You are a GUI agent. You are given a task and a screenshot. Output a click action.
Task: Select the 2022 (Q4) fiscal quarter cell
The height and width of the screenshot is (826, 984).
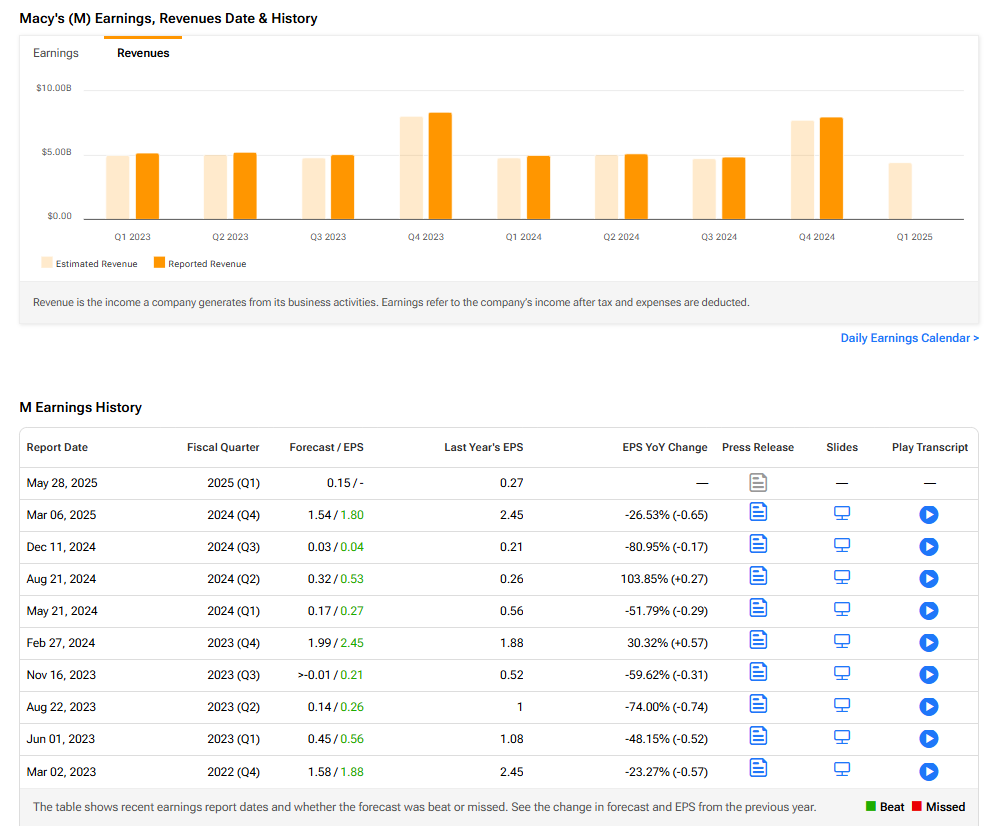click(x=233, y=772)
